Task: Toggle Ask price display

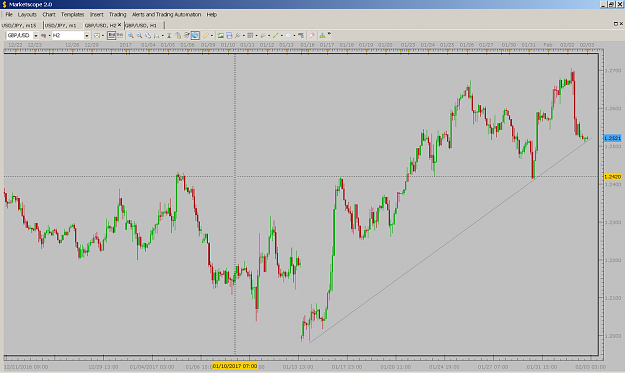Action: click(x=120, y=35)
